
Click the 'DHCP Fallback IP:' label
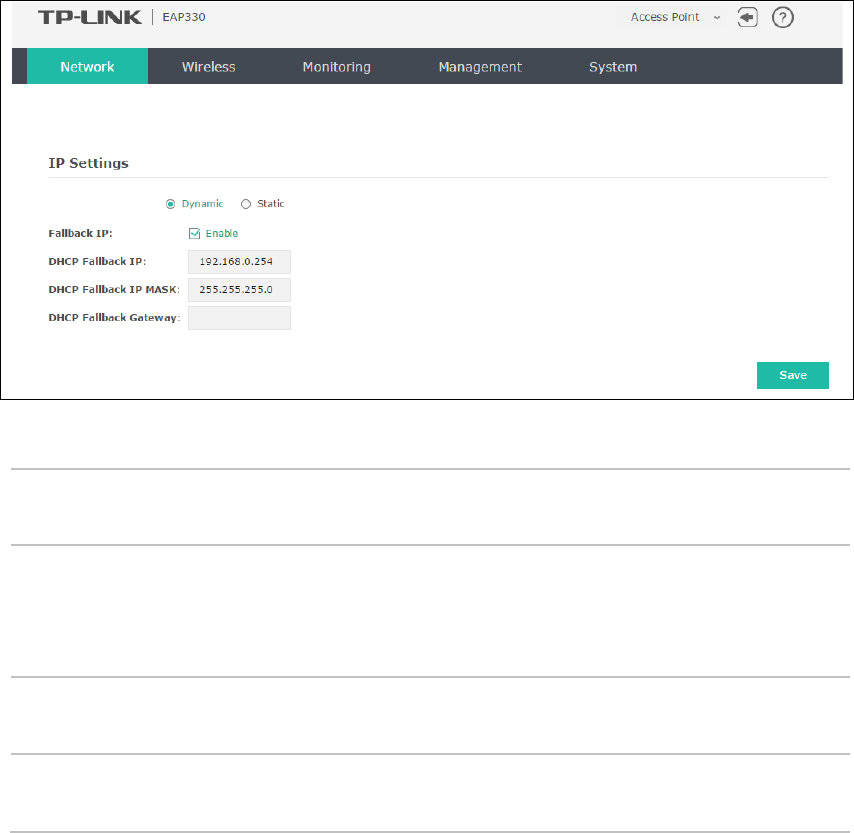tap(97, 262)
